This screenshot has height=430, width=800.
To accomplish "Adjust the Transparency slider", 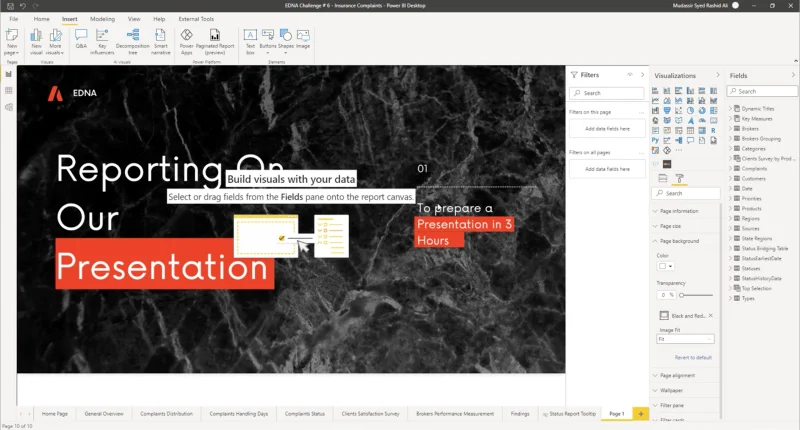I will click(696, 295).
